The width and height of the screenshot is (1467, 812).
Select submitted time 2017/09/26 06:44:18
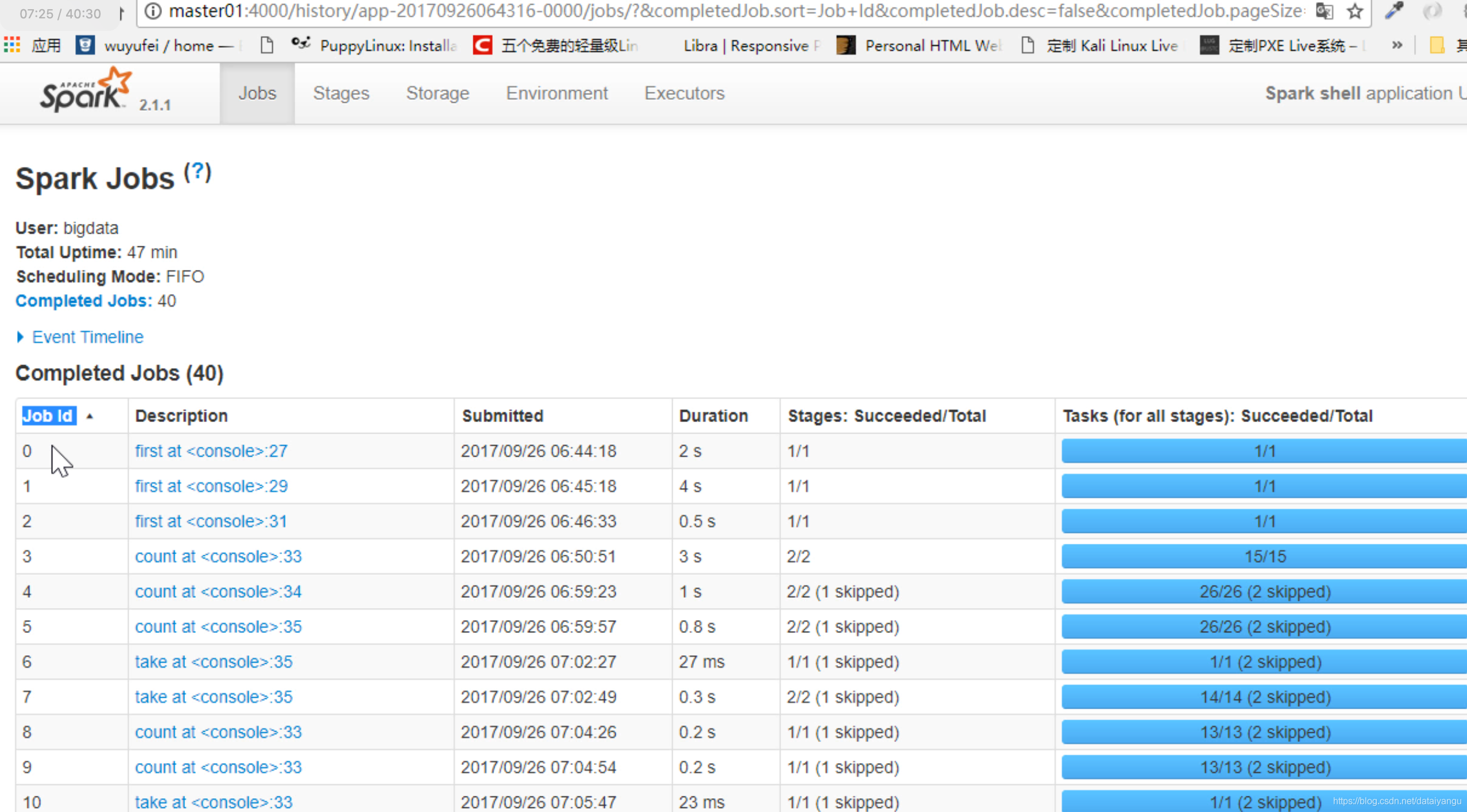point(538,451)
